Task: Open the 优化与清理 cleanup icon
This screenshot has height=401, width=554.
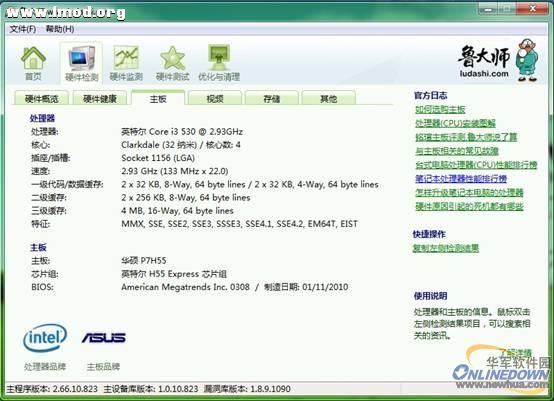Action: [x=219, y=64]
